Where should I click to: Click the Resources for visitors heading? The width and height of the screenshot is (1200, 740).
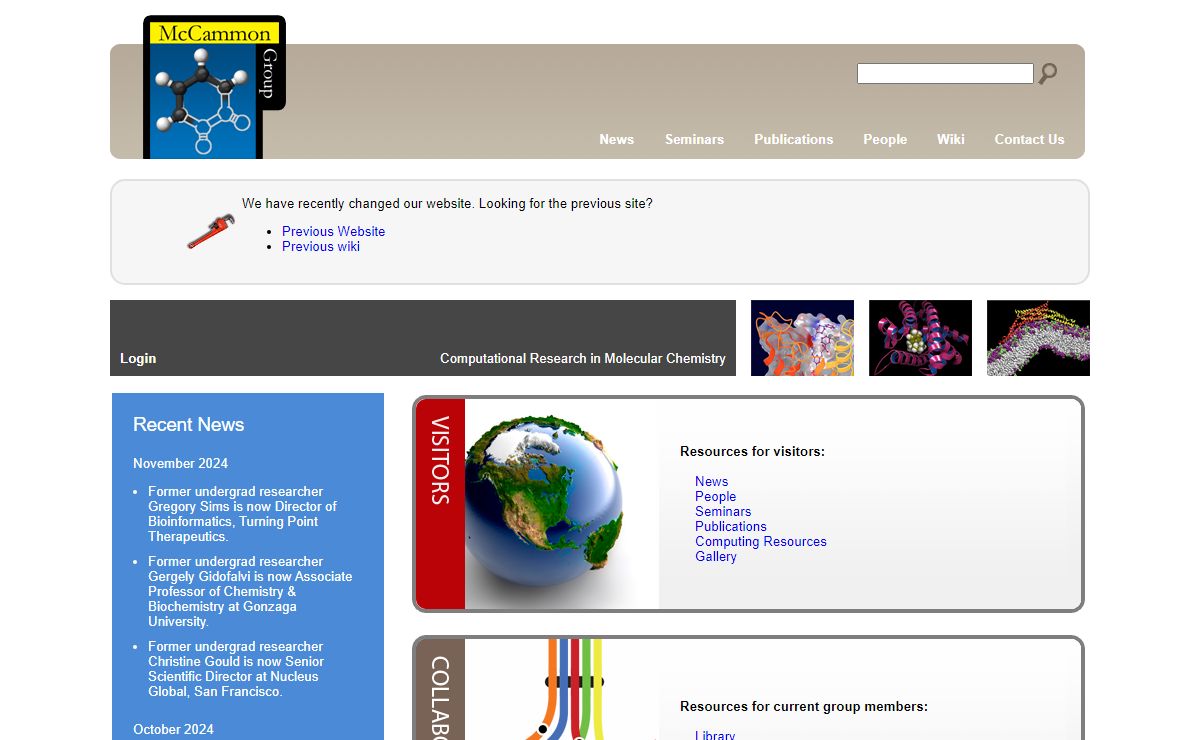752,451
